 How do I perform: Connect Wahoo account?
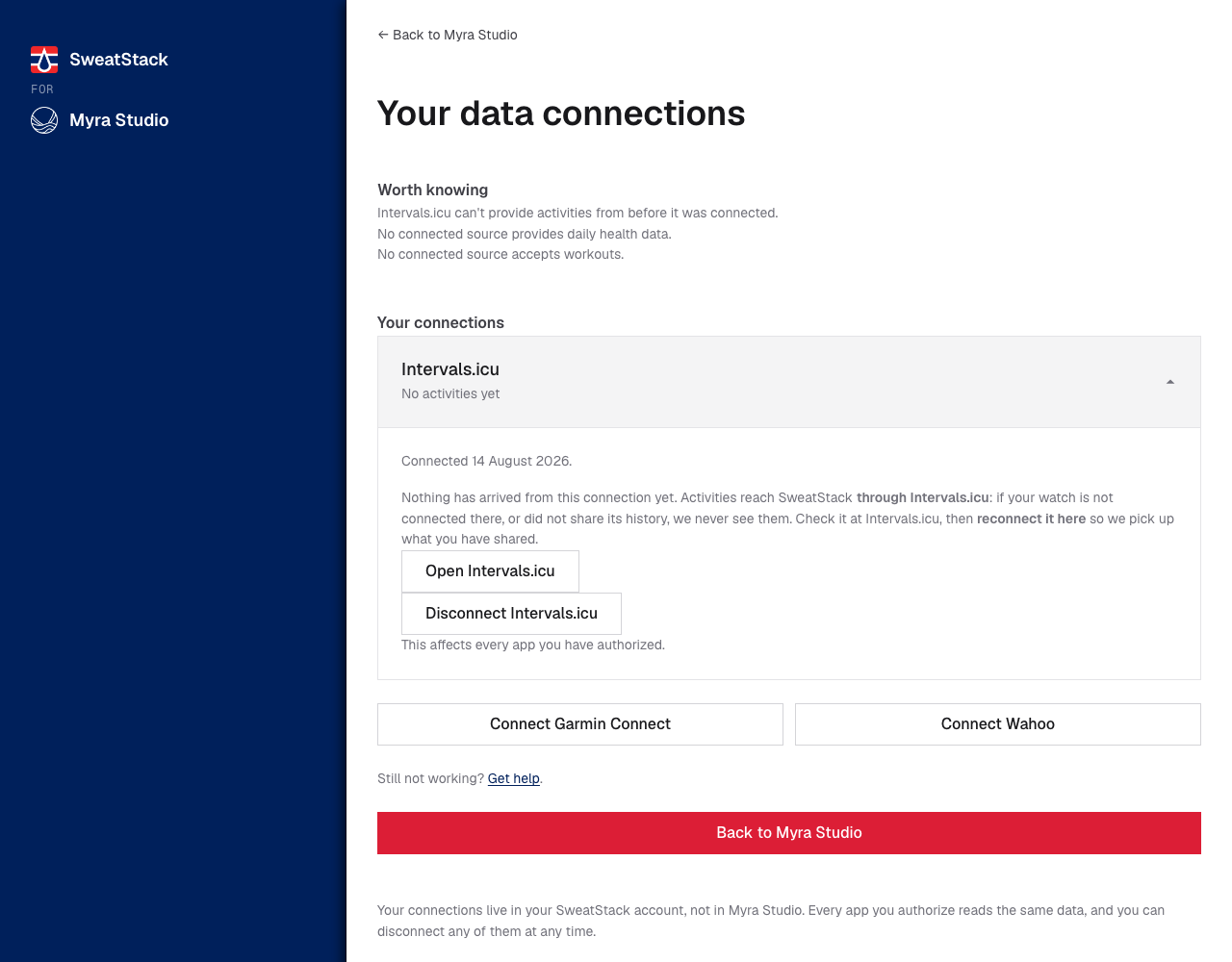pos(998,724)
